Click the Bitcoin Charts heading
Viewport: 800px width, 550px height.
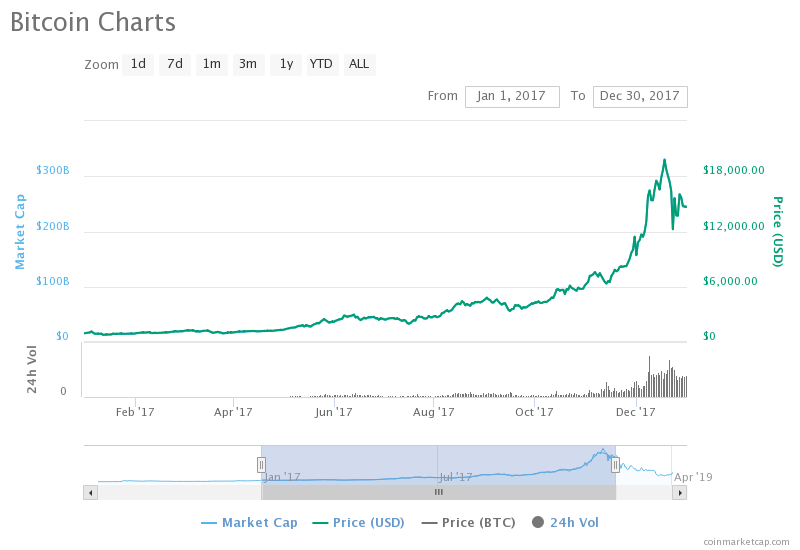(93, 22)
